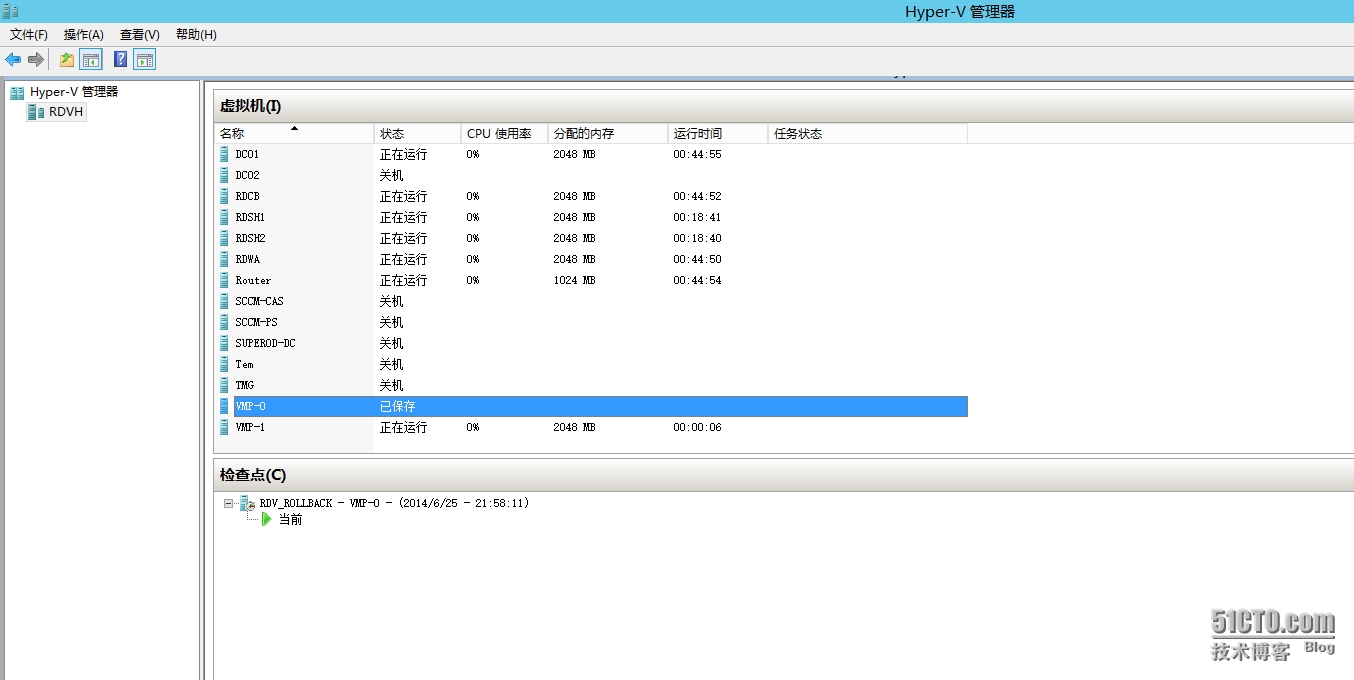1354x680 pixels.
Task: Click the RDVH server icon in tree
Action: (36, 112)
